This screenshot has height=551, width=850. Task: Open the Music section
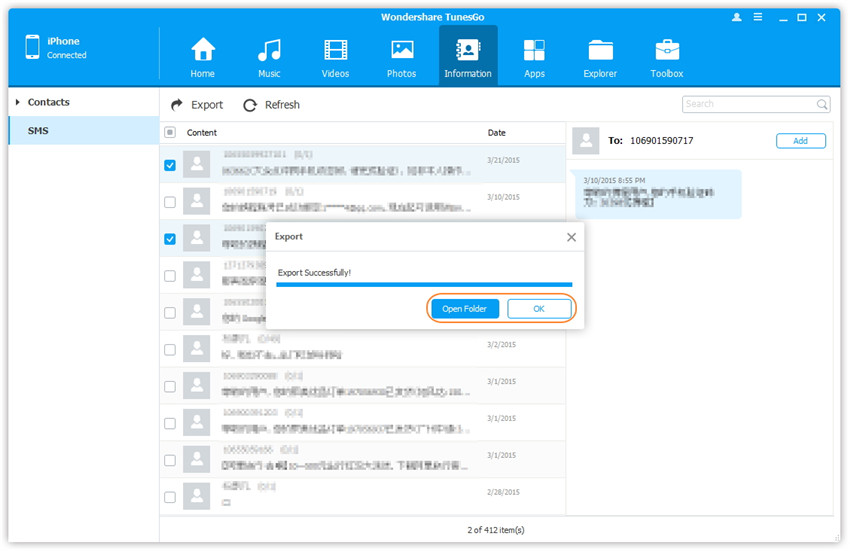(269, 57)
